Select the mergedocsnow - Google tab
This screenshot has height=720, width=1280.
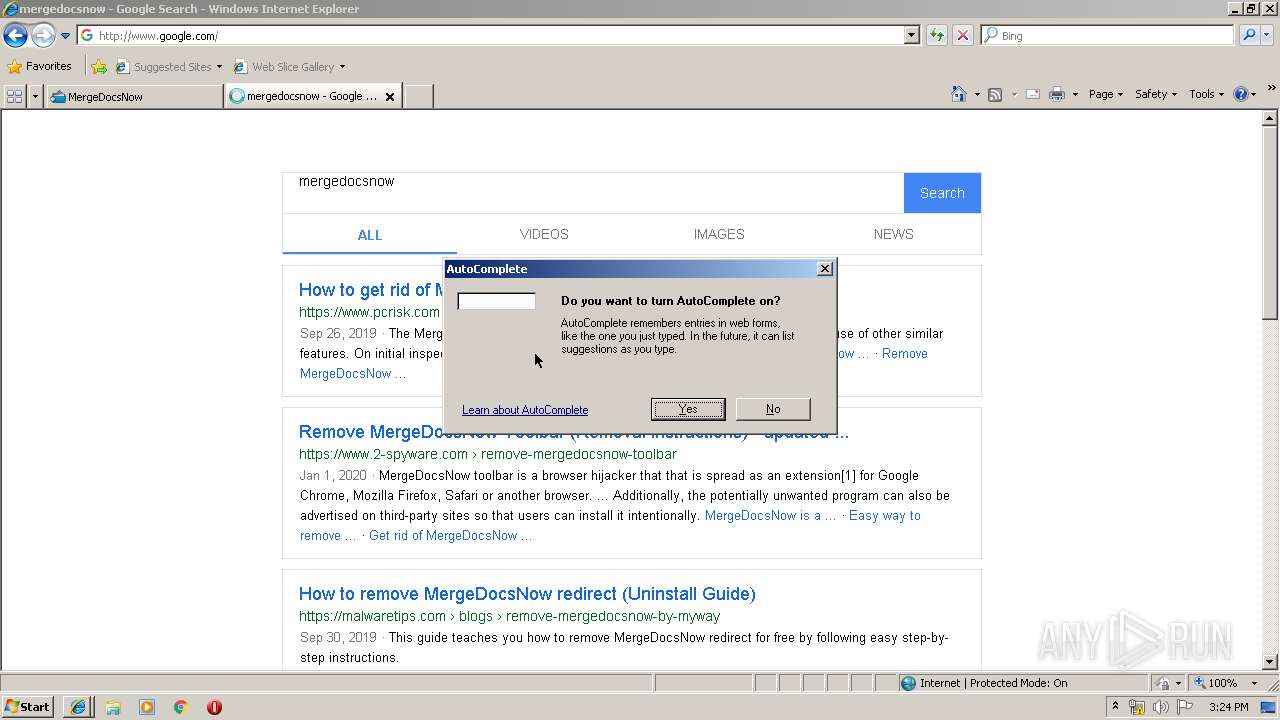(x=304, y=96)
